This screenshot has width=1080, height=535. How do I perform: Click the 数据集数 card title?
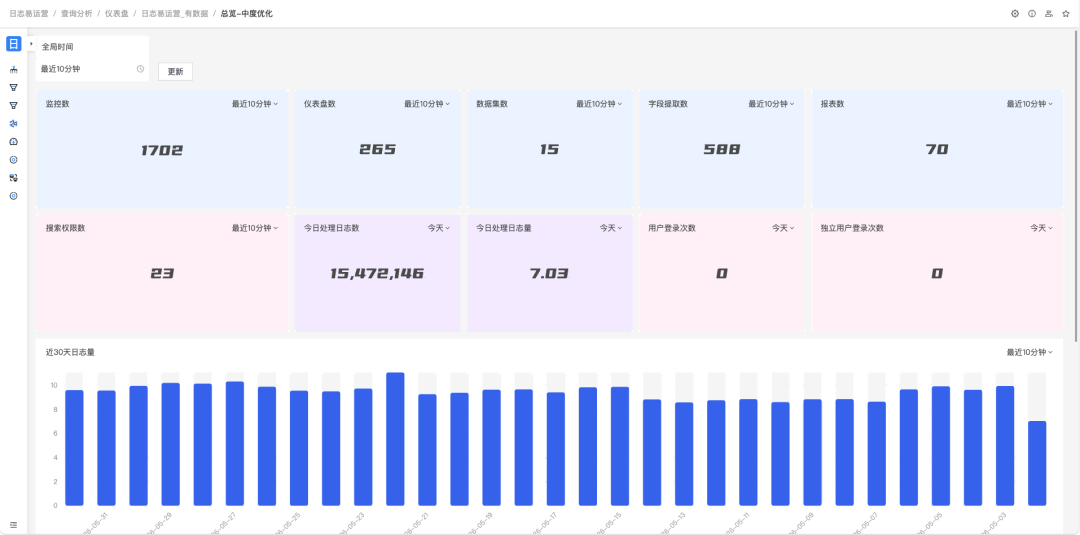tap(492, 104)
